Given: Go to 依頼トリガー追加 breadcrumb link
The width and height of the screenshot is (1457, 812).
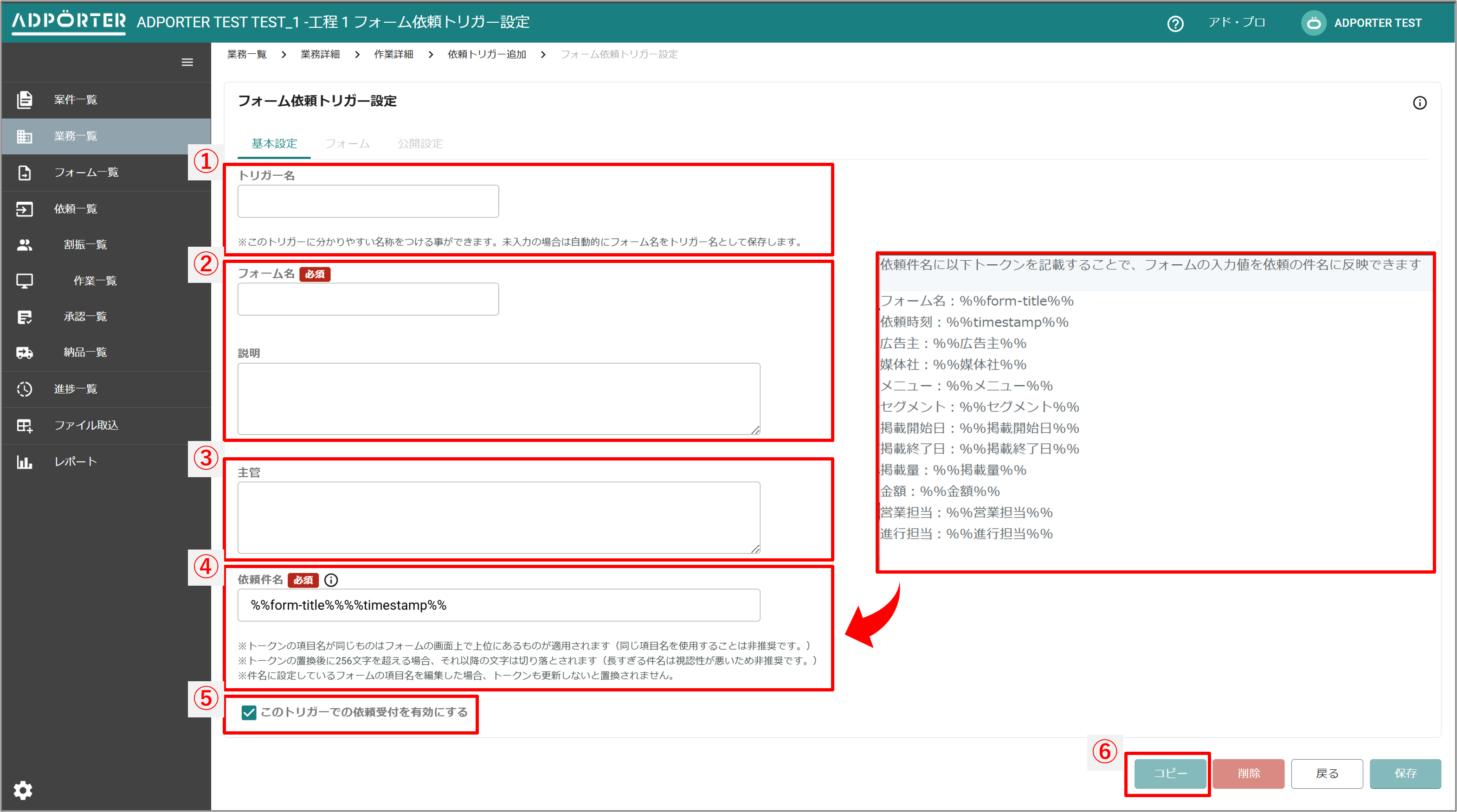Looking at the screenshot, I should (487, 54).
